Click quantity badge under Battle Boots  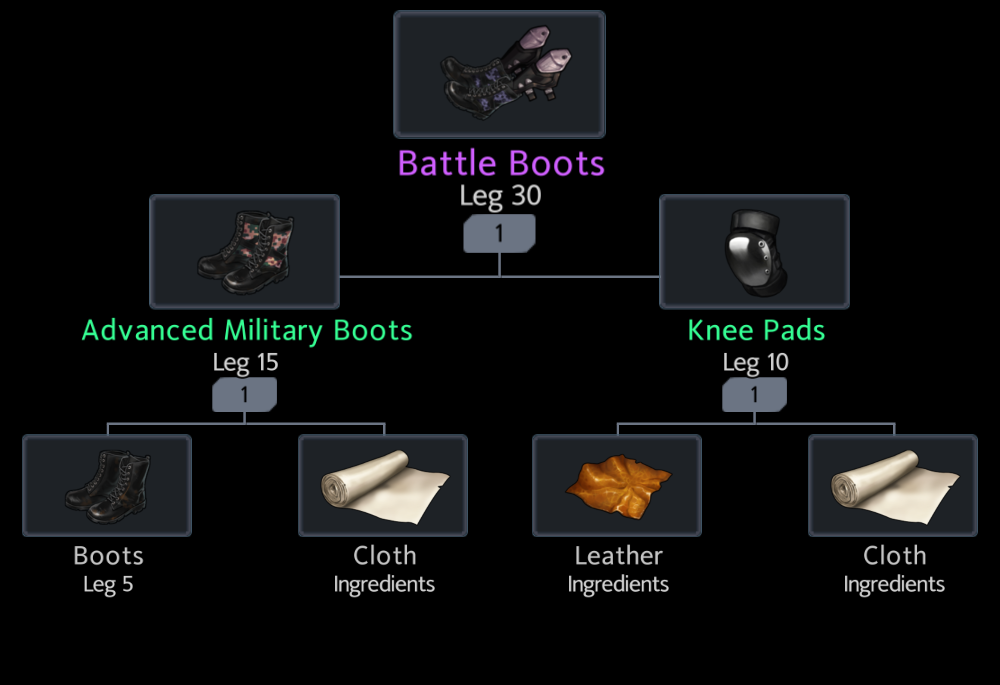pos(499,233)
